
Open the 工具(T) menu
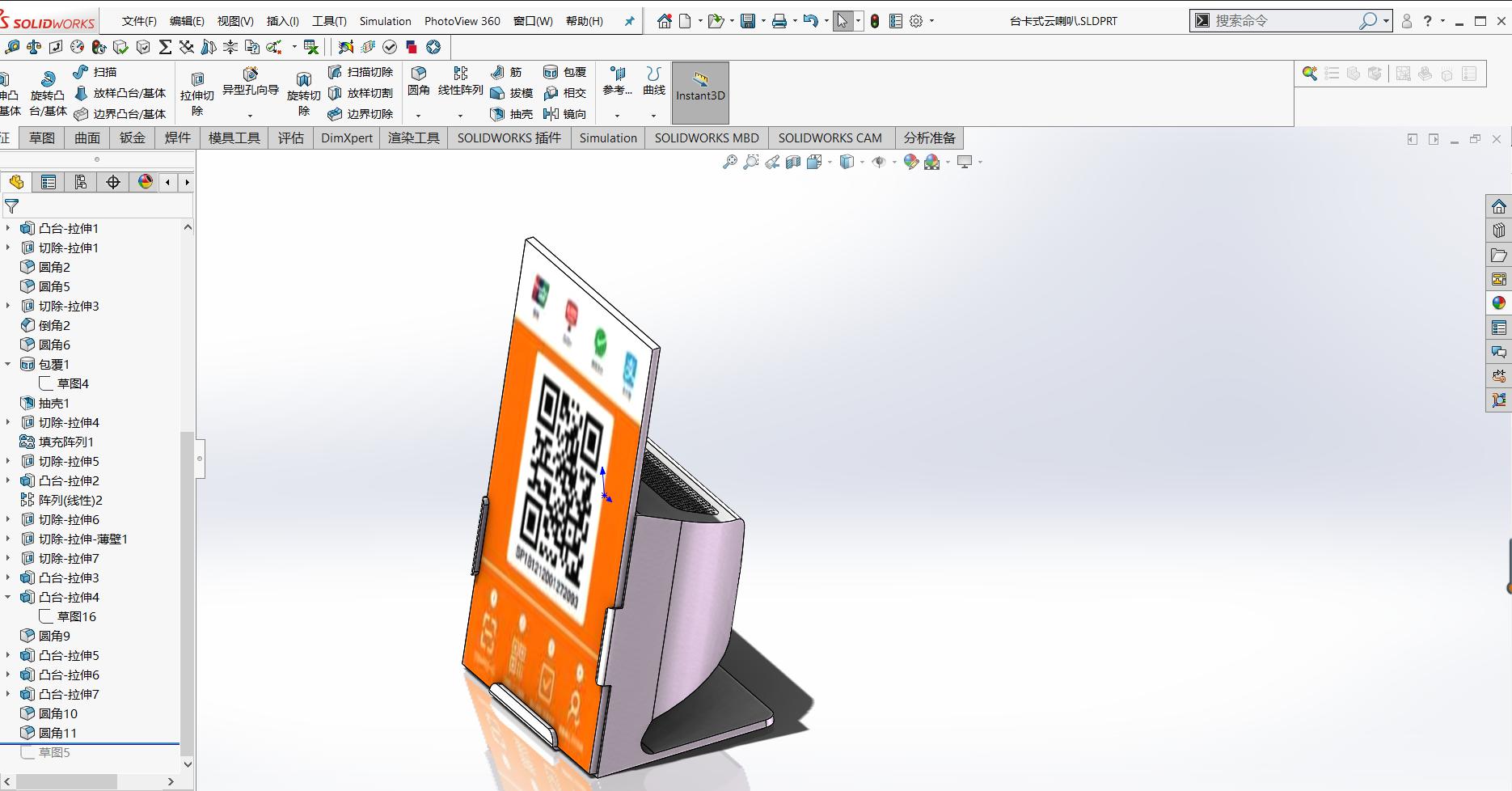click(x=329, y=21)
